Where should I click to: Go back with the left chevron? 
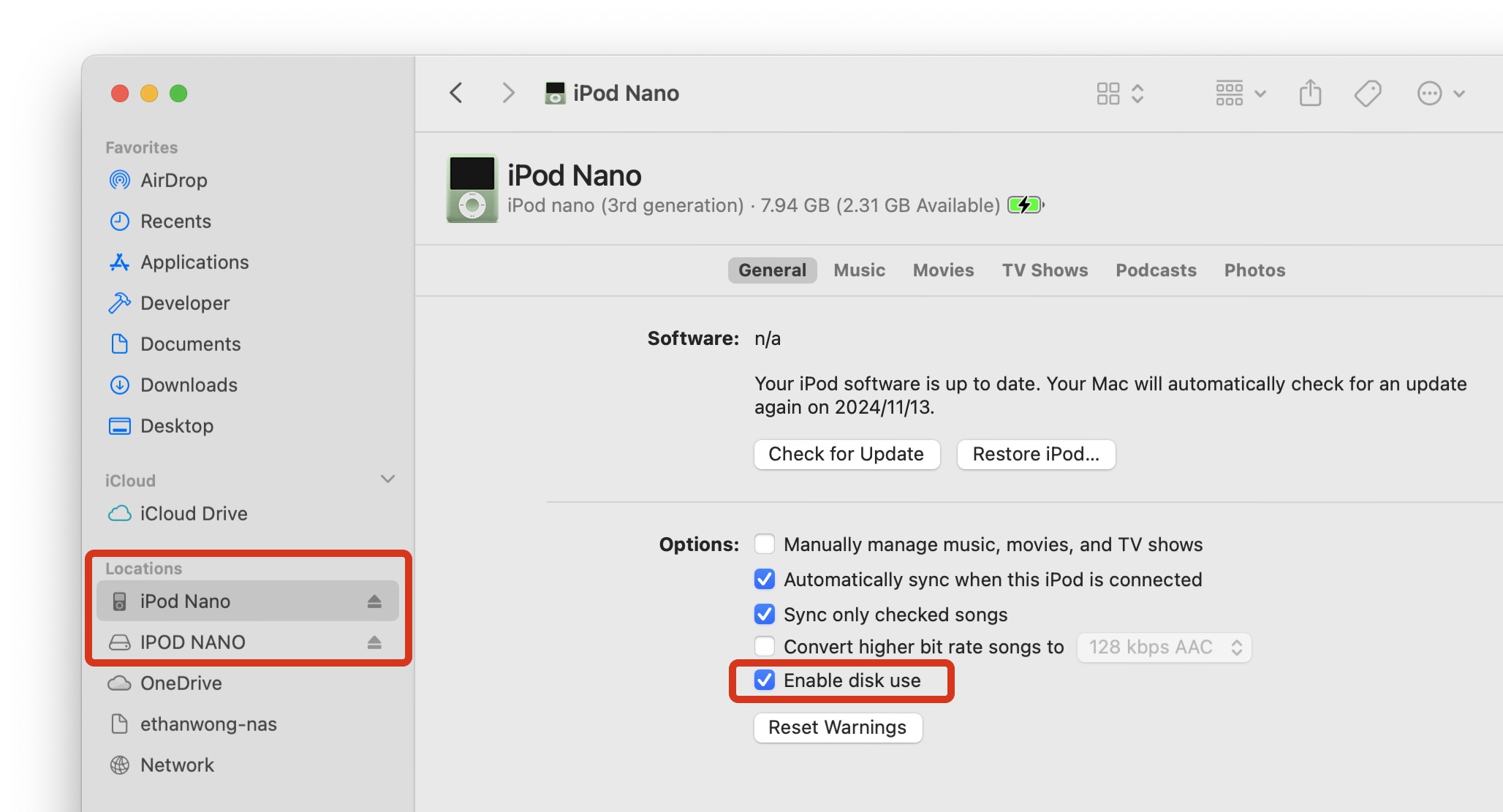coord(456,93)
